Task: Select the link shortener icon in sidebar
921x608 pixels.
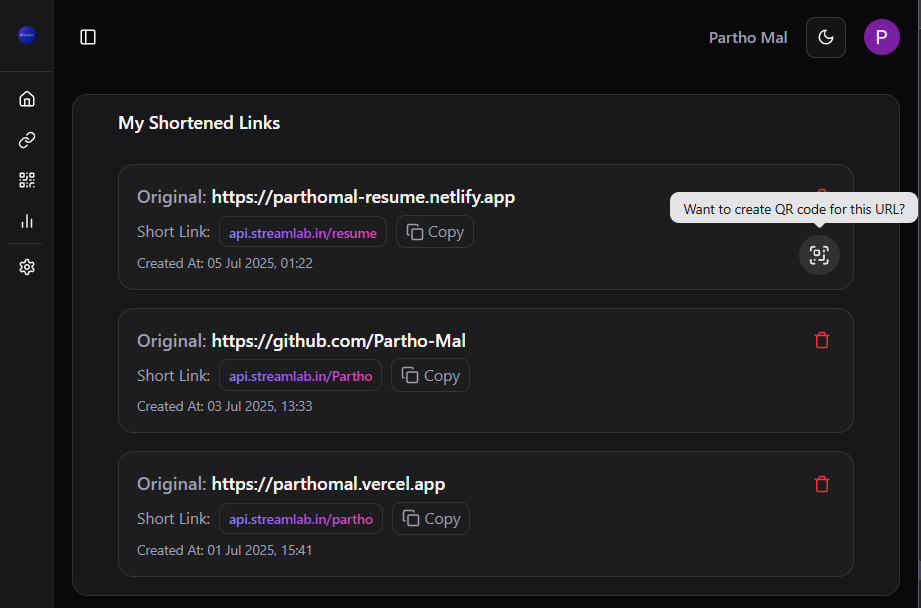Action: tap(27, 140)
